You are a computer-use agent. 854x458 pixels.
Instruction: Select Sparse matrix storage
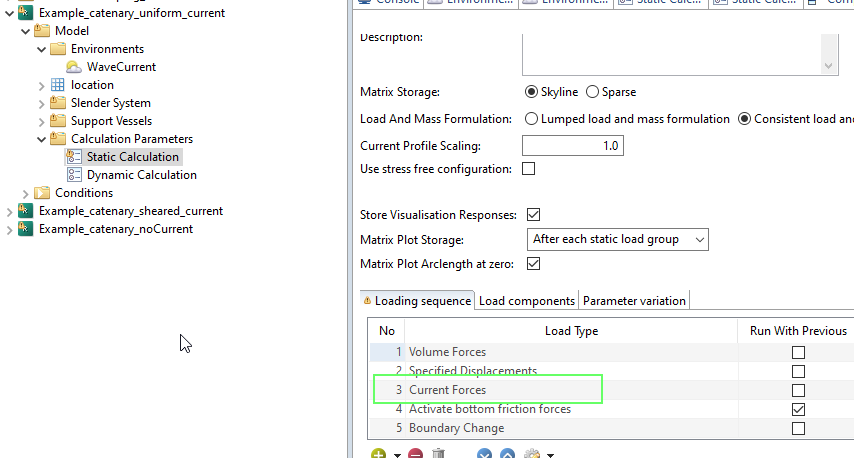593,92
